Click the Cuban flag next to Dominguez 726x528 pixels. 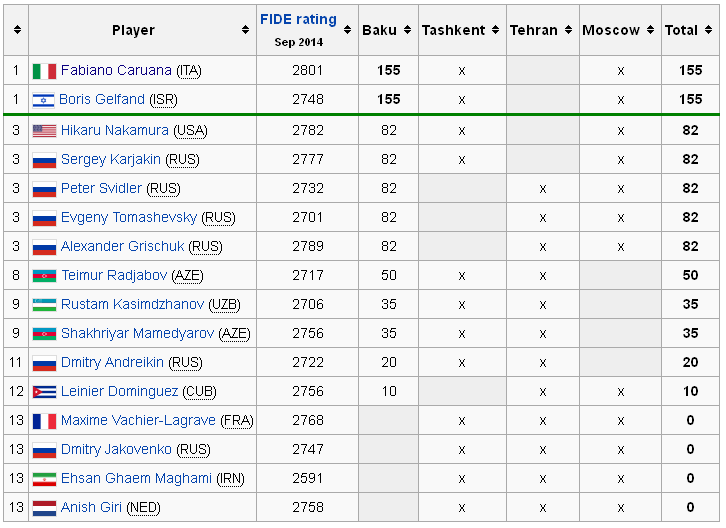[44, 392]
